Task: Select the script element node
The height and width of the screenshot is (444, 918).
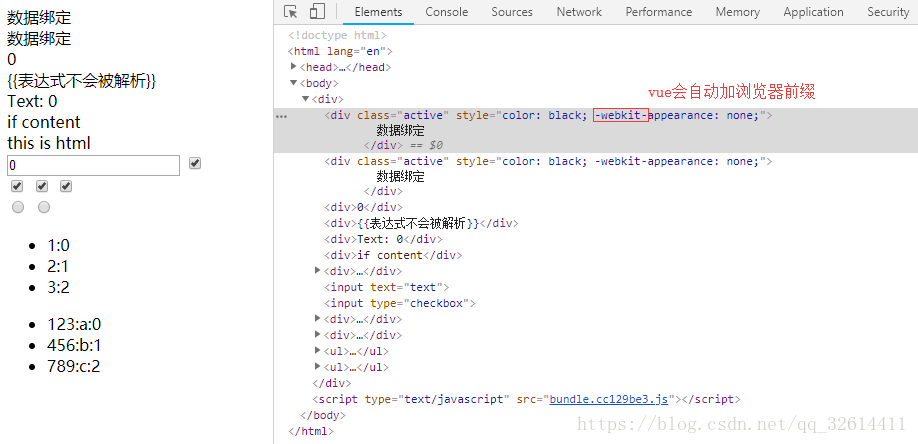Action: pyautogui.click(x=527, y=399)
